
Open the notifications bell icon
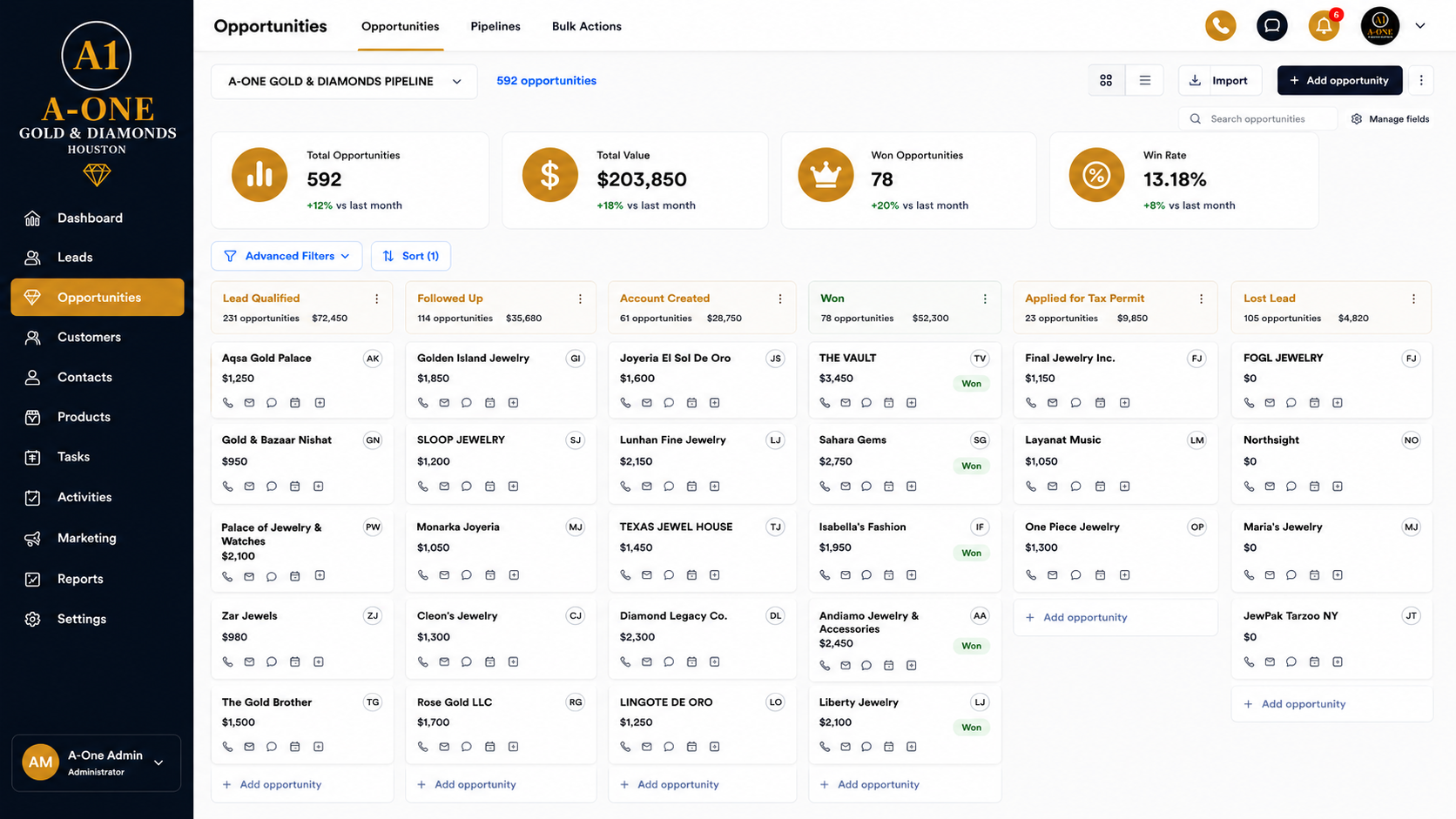click(1324, 26)
